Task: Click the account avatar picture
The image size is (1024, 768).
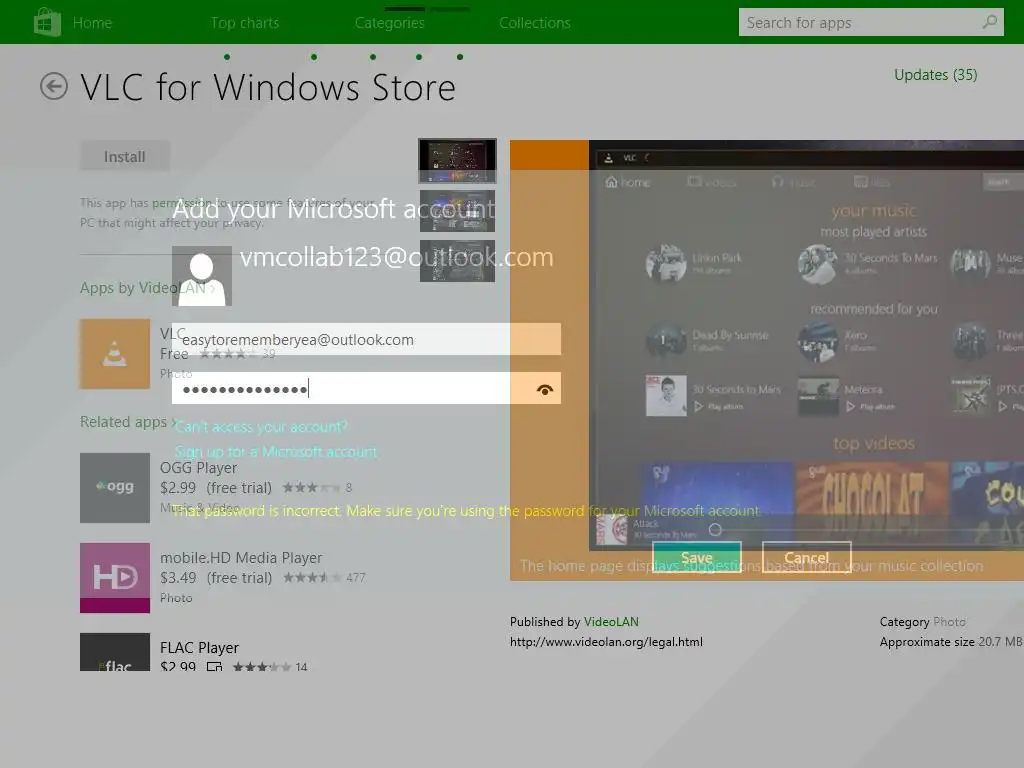Action: click(x=202, y=276)
